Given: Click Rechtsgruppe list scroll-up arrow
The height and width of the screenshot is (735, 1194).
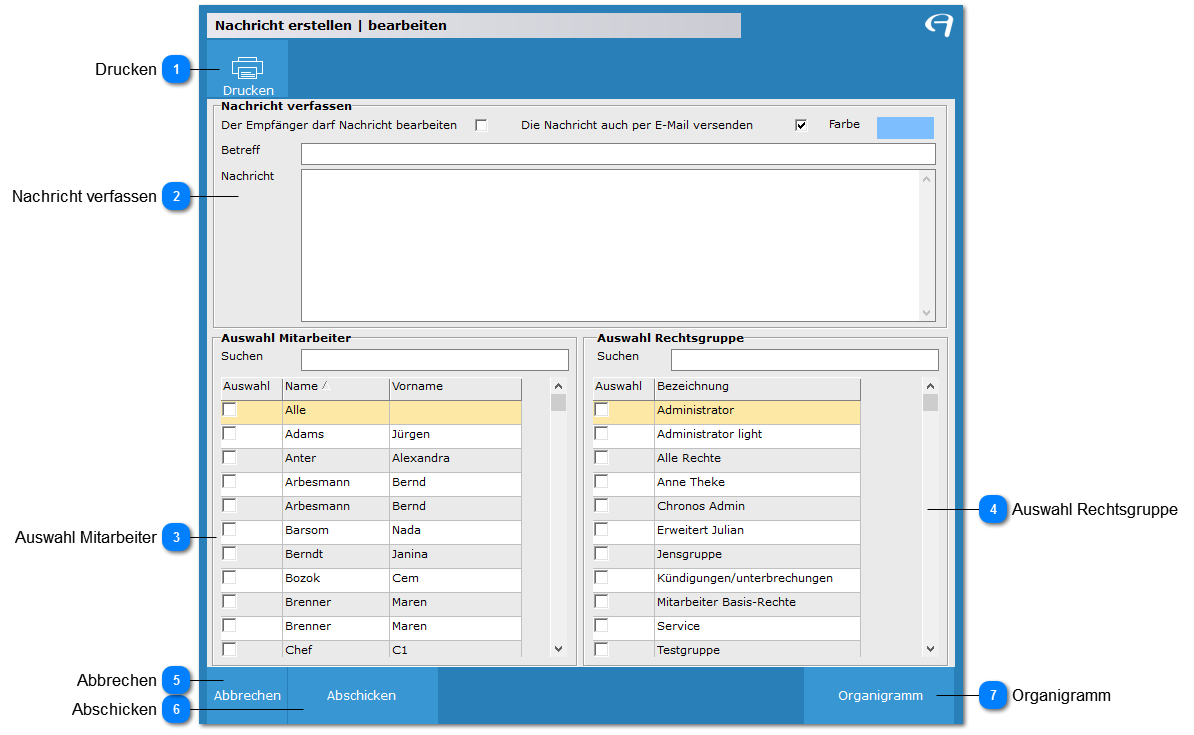Looking at the screenshot, I should coord(931,386).
